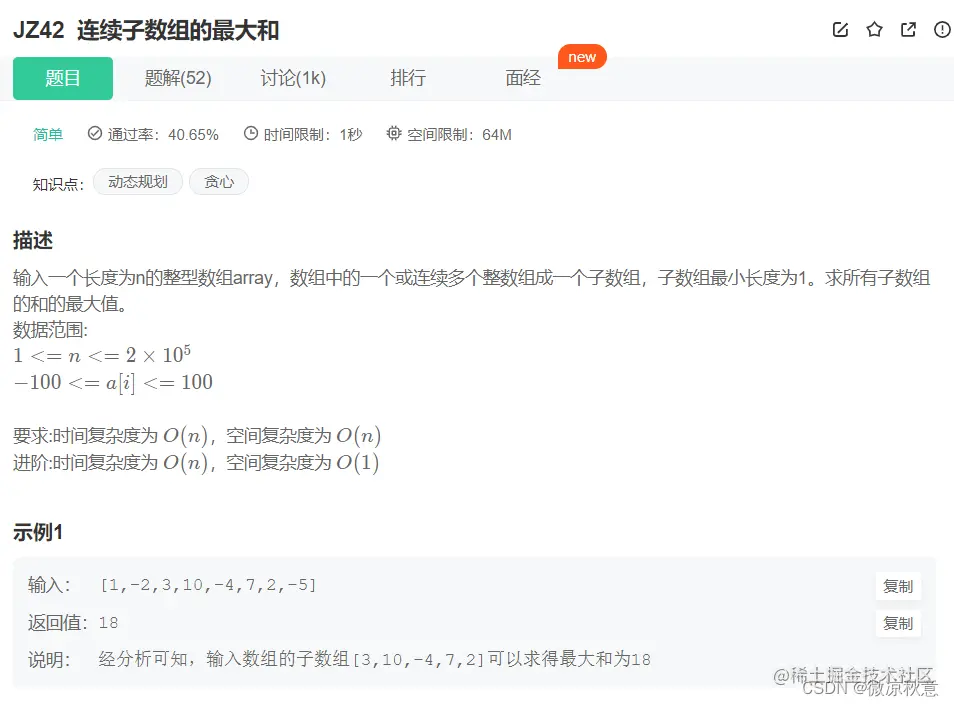Click the pass-rate checkmark icon

pos(94,135)
